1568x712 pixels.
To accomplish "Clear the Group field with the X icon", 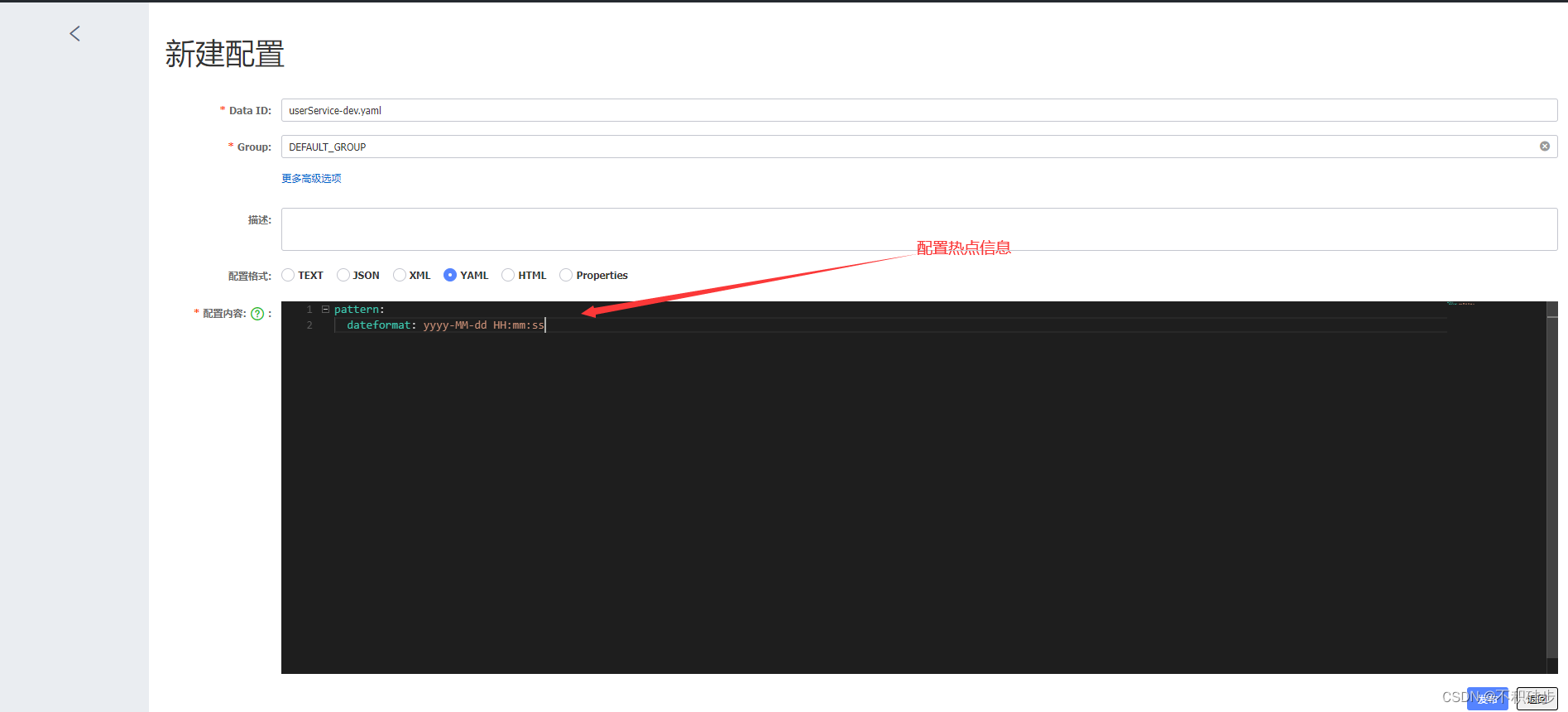I will [1544, 147].
